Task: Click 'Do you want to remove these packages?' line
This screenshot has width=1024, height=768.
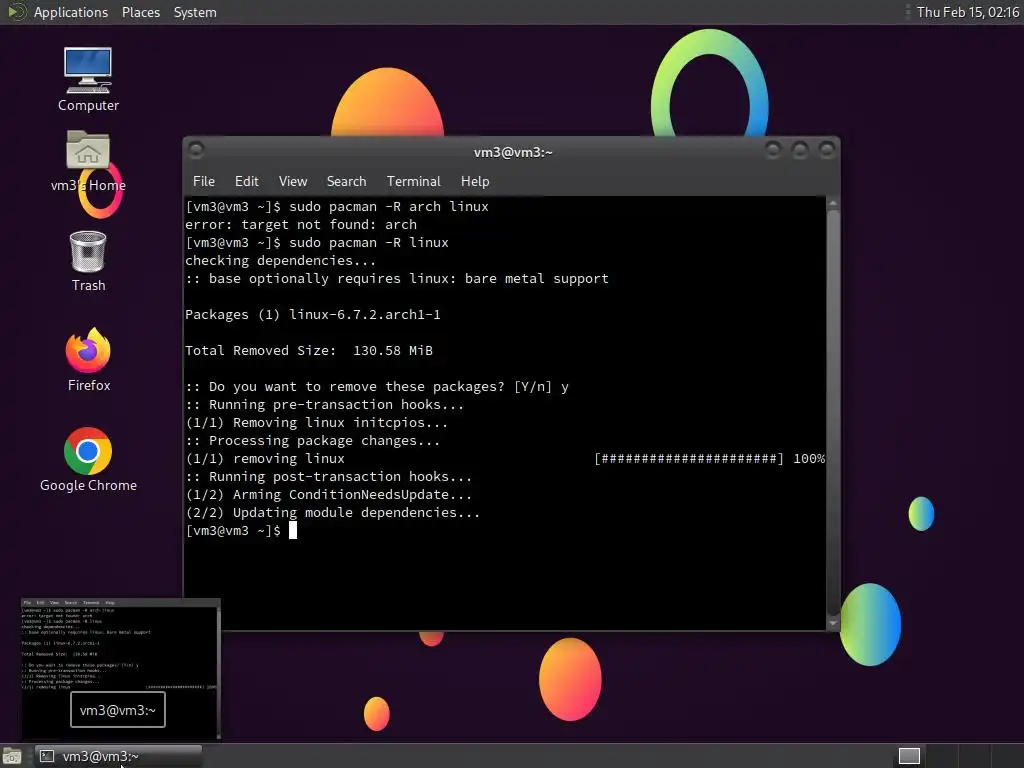Action: pos(377,387)
